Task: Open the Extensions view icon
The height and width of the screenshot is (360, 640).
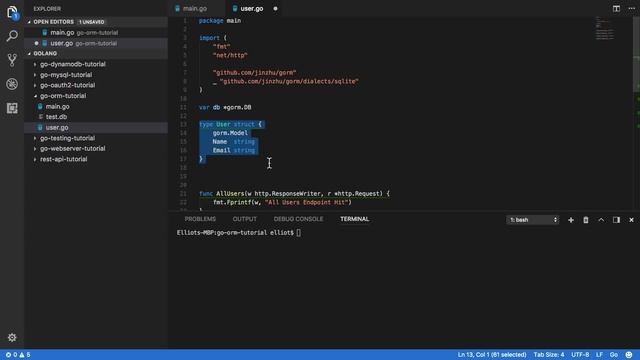Action: pos(12,108)
